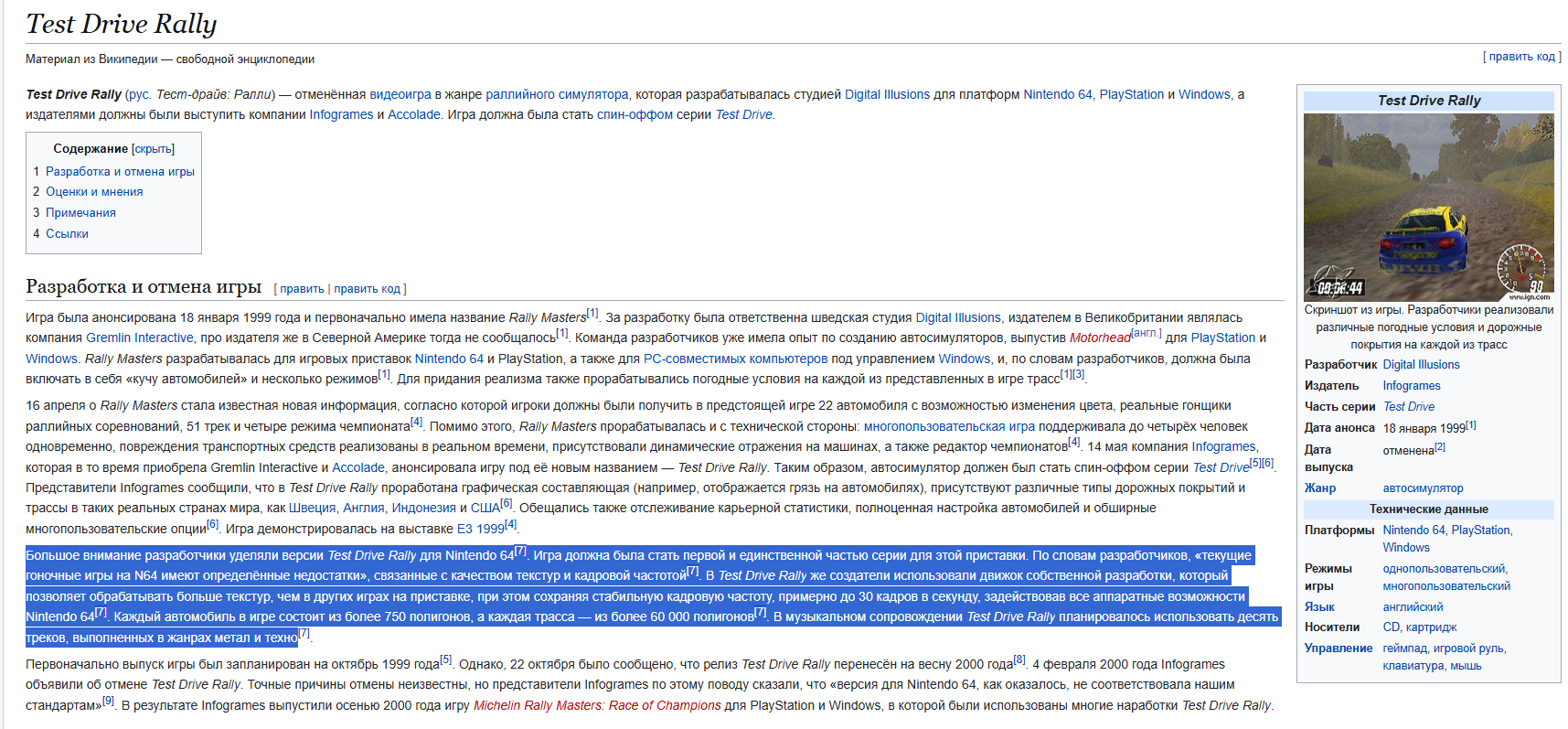Open 'Accolade' link in intro paragraph
This screenshot has width=1568, height=729.
(414, 114)
